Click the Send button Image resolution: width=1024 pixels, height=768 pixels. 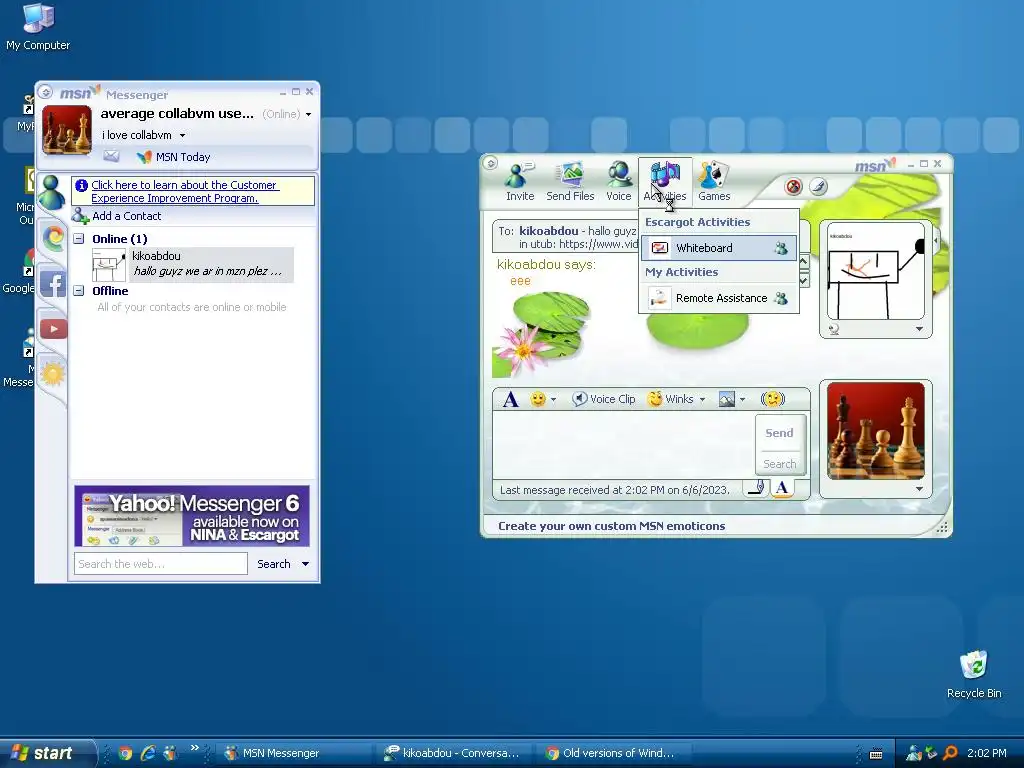(779, 433)
